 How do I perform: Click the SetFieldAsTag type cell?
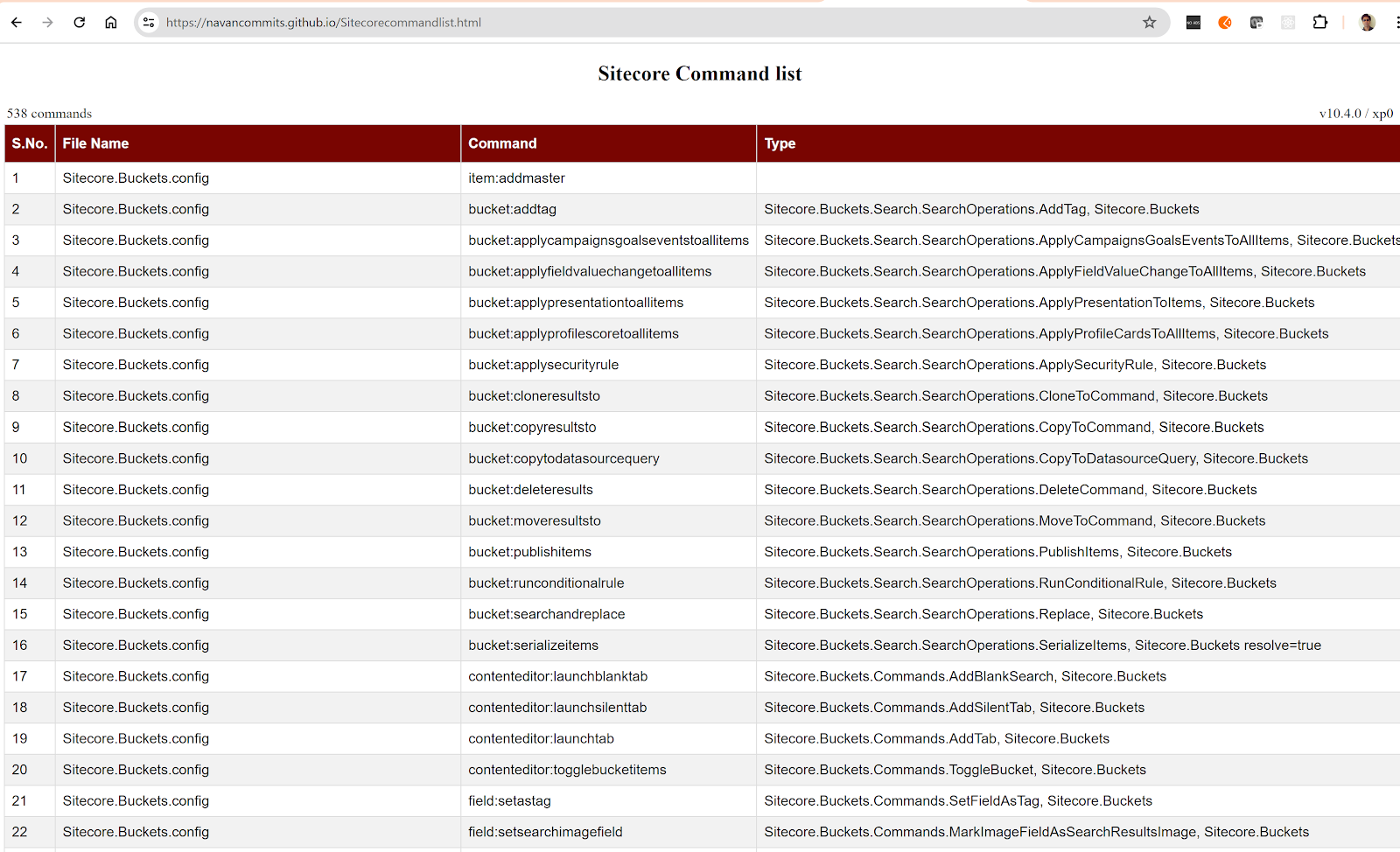click(1079, 801)
